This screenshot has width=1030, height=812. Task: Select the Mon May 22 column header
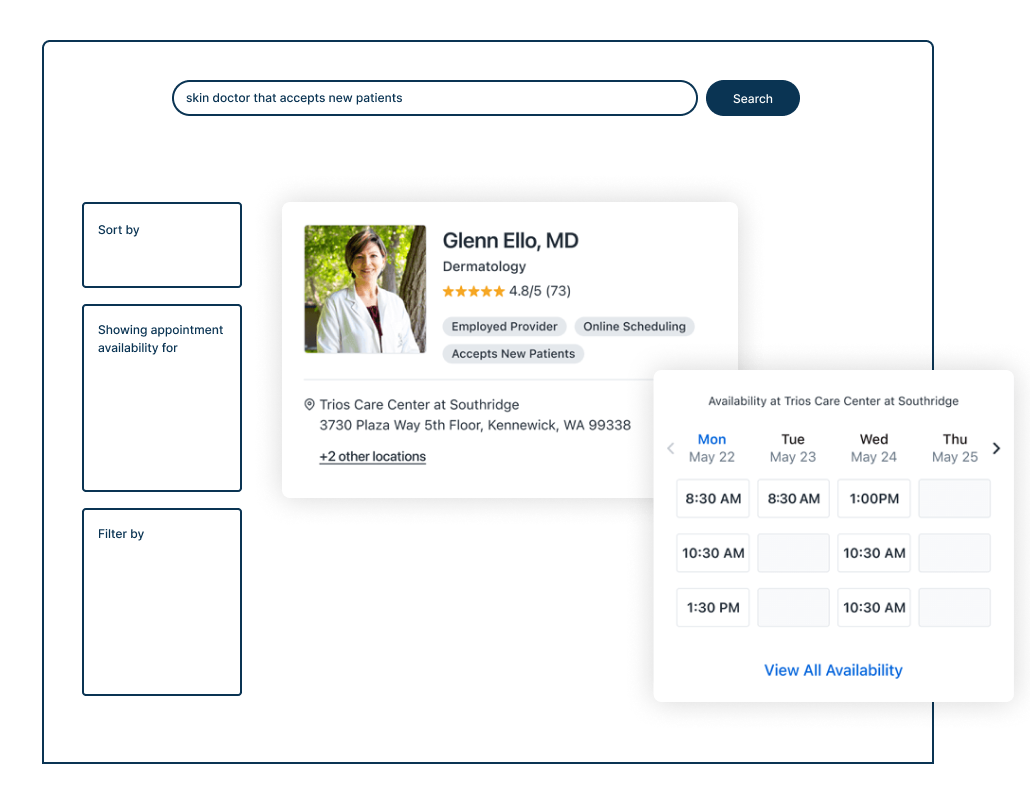click(712, 448)
